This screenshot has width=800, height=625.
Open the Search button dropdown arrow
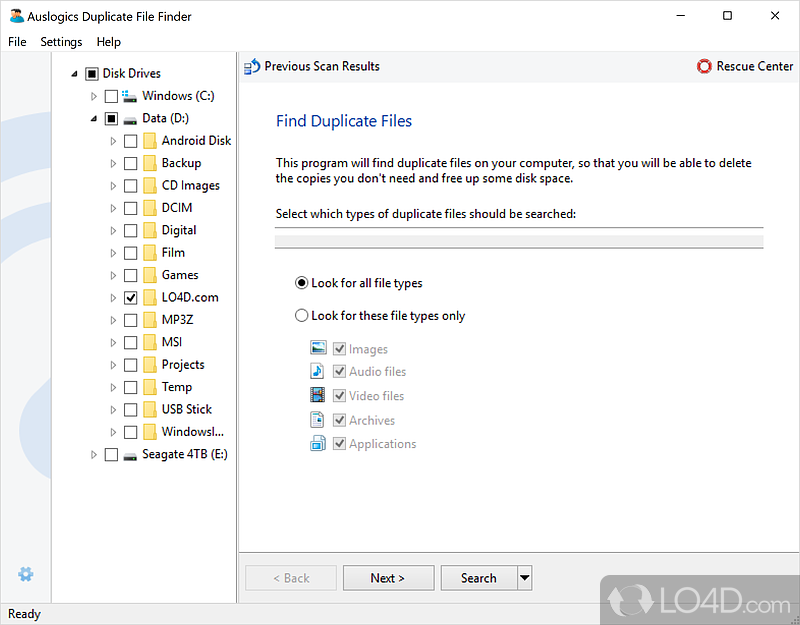pos(524,578)
